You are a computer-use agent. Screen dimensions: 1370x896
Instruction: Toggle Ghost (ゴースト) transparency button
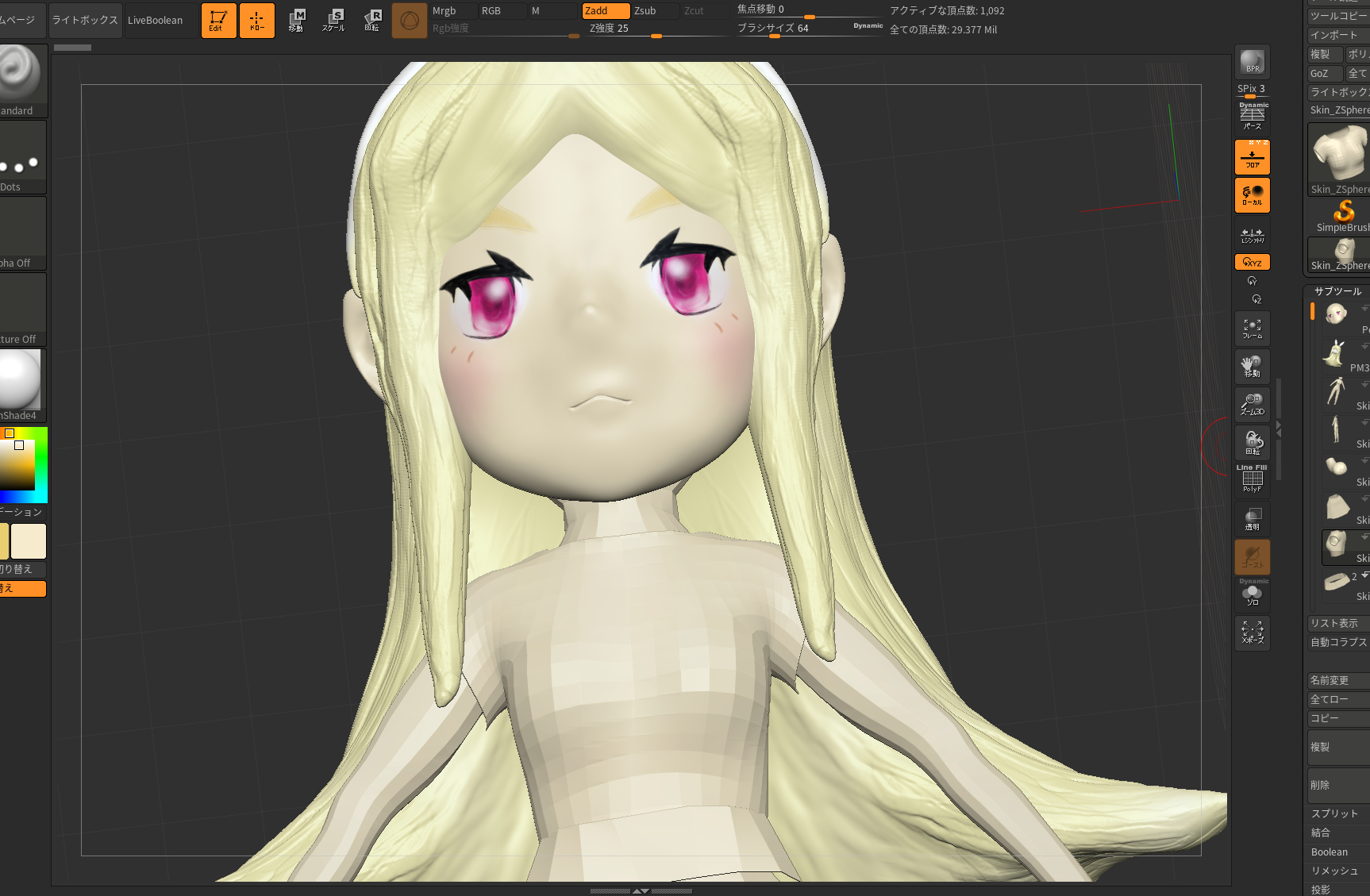pos(1253,557)
